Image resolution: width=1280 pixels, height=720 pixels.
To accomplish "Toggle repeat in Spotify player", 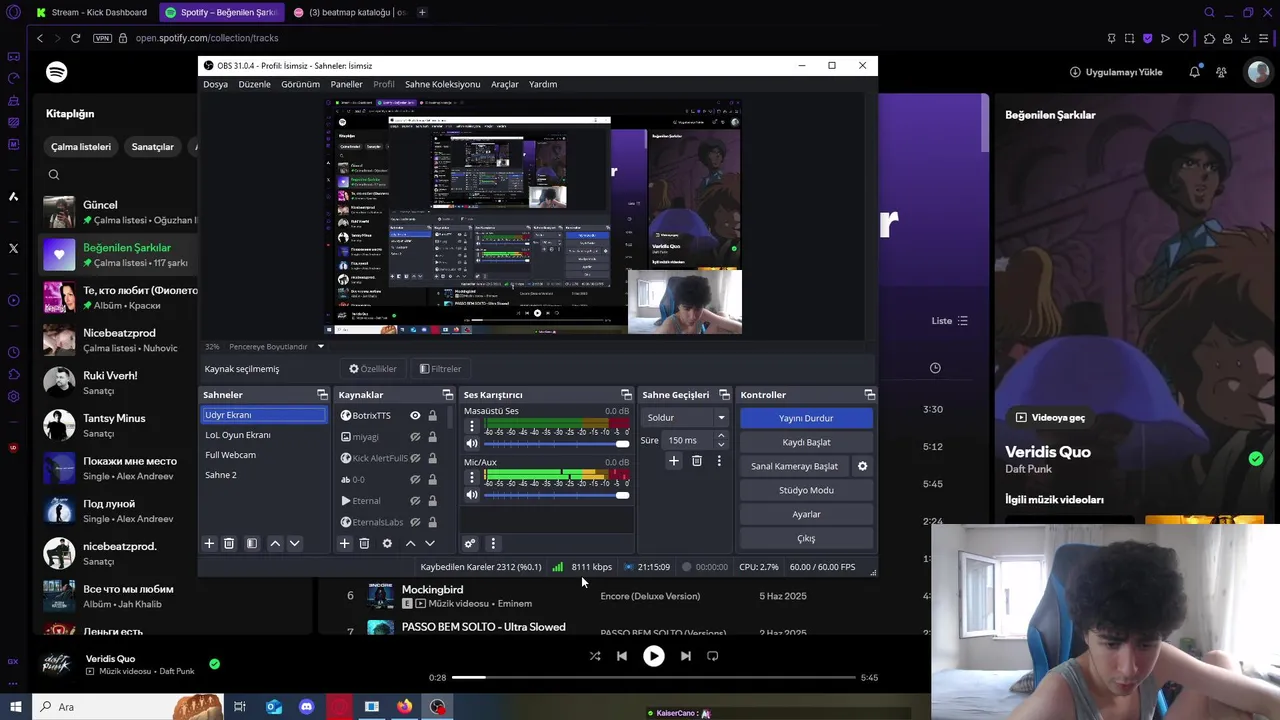I will pyautogui.click(x=713, y=656).
